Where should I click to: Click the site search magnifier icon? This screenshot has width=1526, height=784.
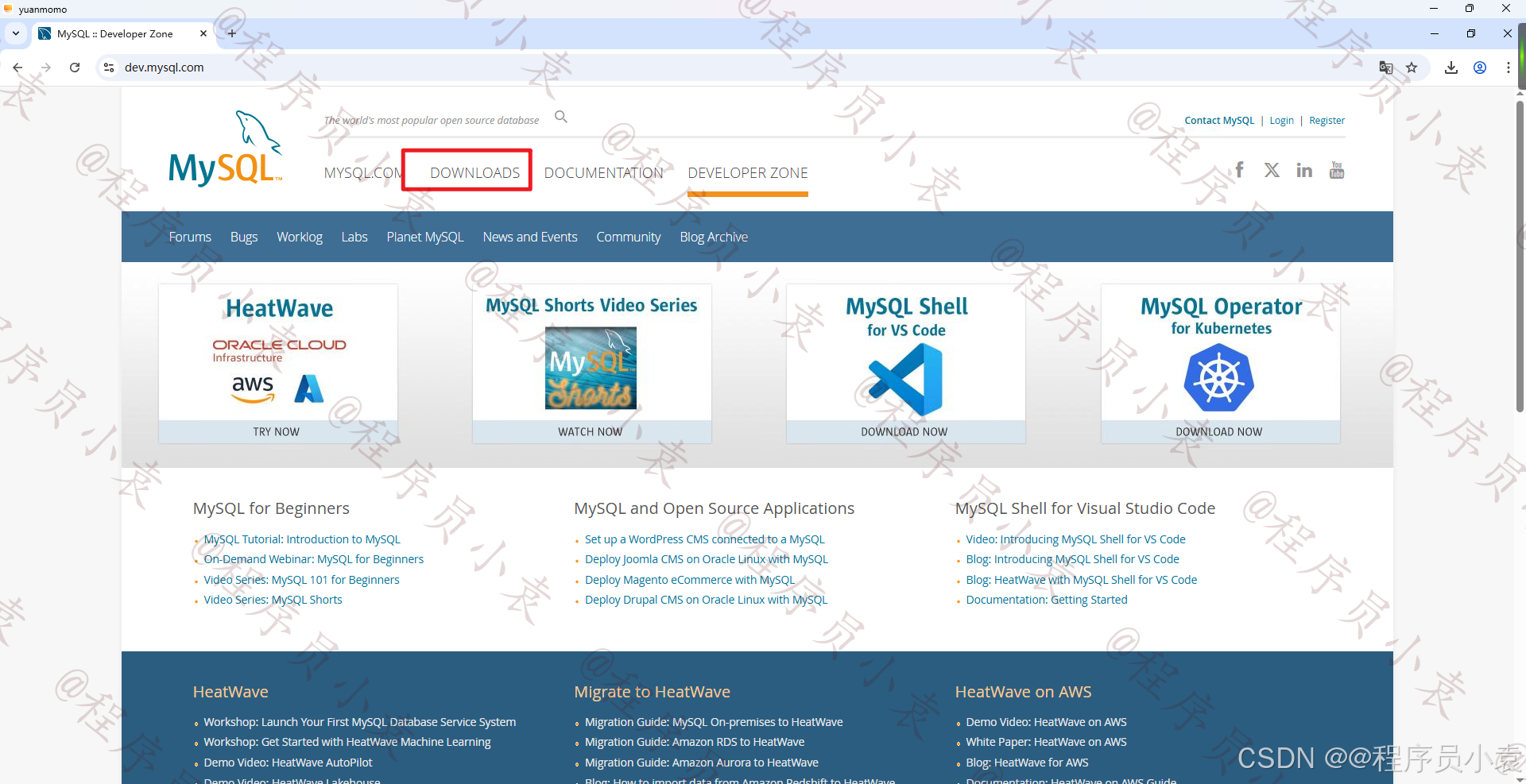[x=561, y=117]
